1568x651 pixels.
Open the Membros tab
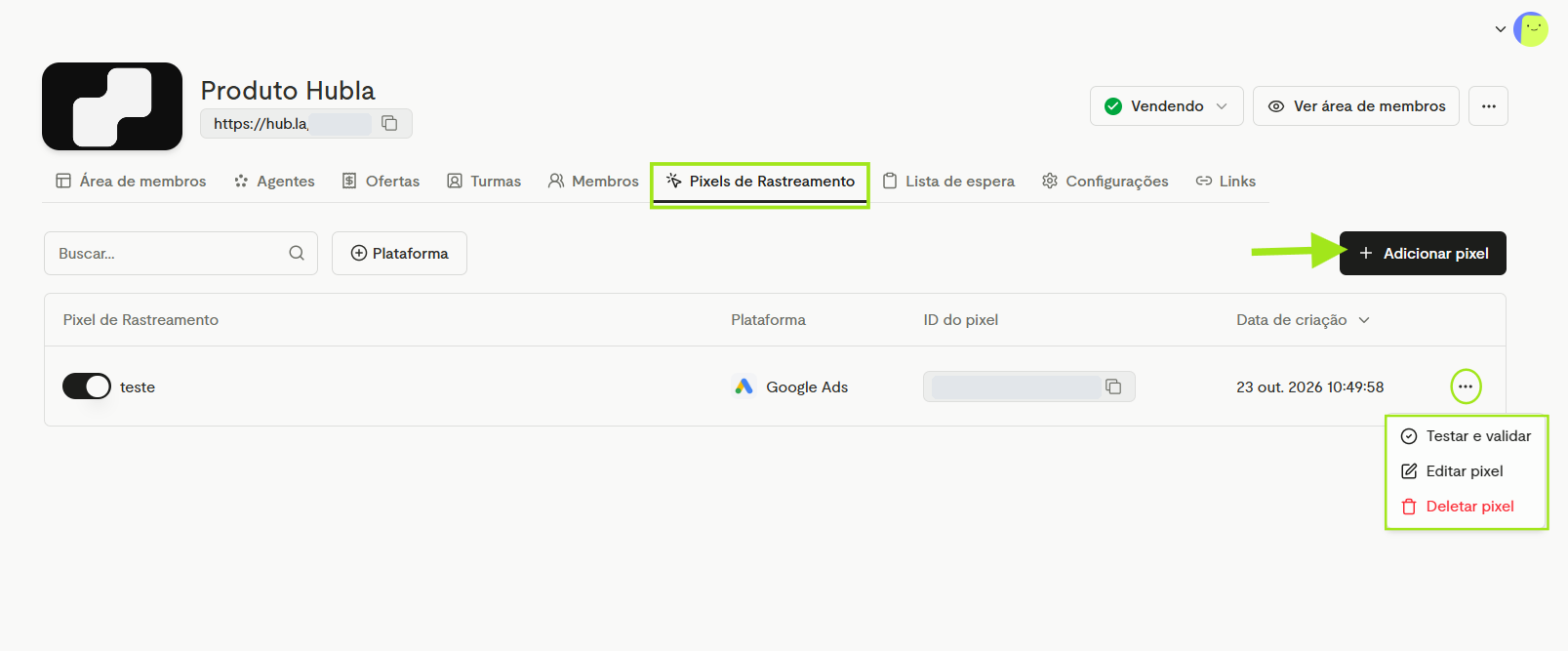click(x=593, y=181)
